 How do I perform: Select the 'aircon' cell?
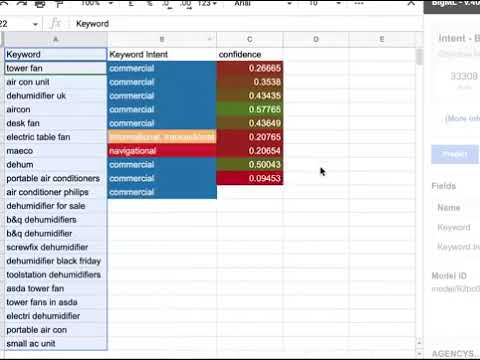tap(55, 109)
